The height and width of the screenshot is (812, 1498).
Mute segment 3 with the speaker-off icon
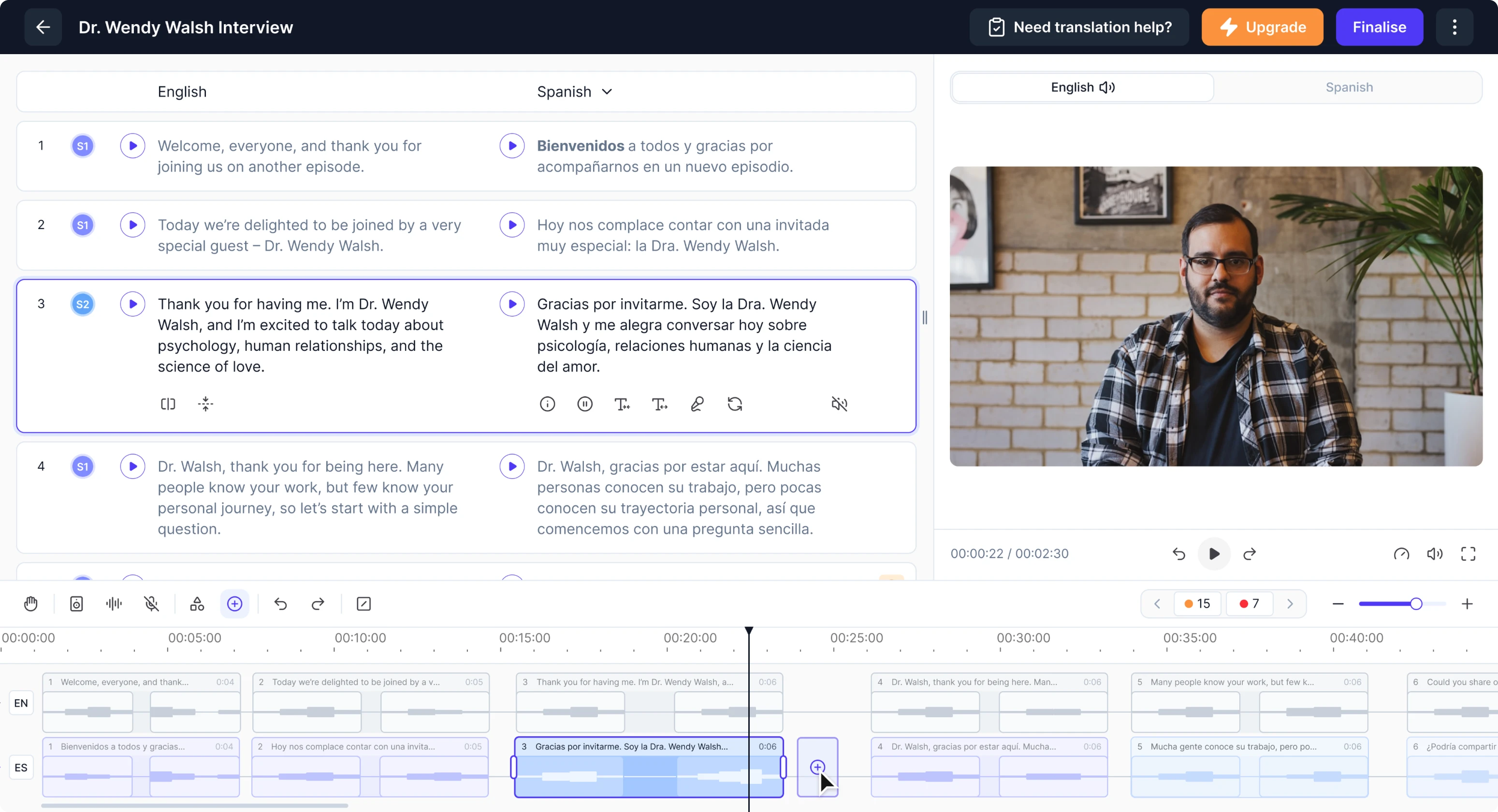tap(839, 404)
